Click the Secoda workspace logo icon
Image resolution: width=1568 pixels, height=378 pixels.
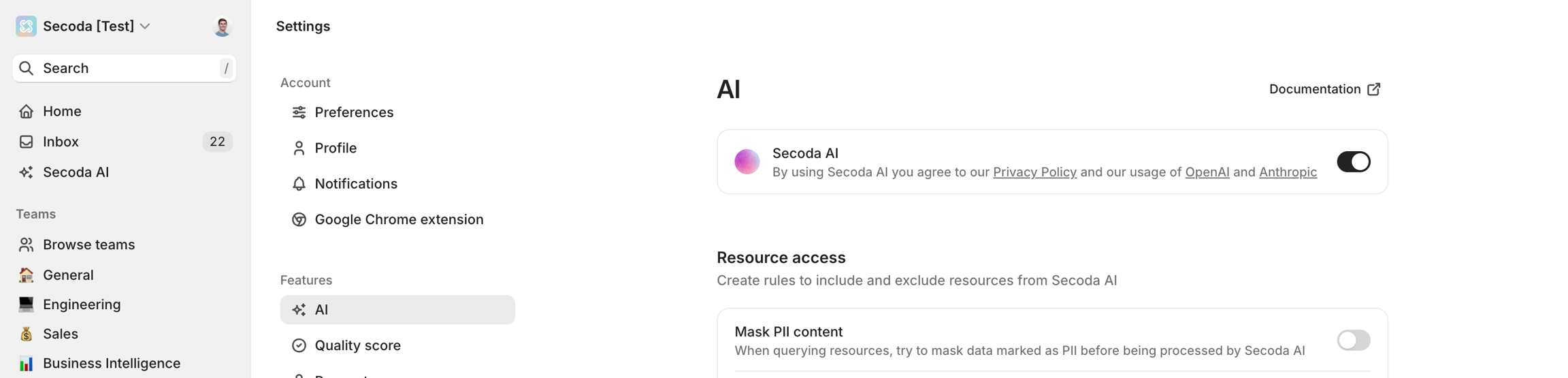[x=26, y=26]
